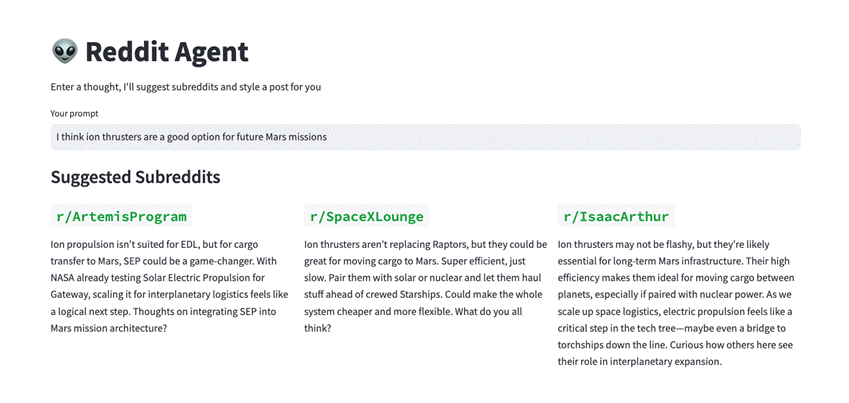The image size is (849, 403).
Task: Click the "Suggested Subreddits" heading
Action: pyautogui.click(x=135, y=177)
